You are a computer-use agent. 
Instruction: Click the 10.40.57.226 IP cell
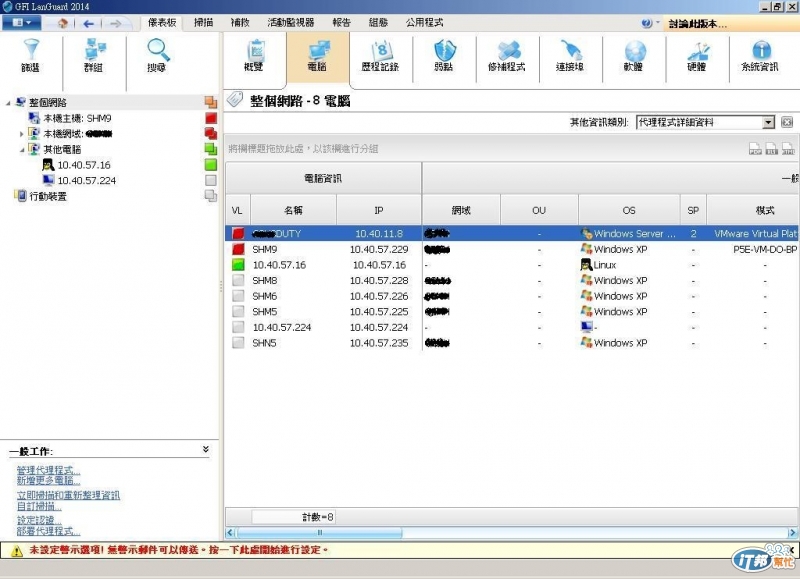[379, 296]
